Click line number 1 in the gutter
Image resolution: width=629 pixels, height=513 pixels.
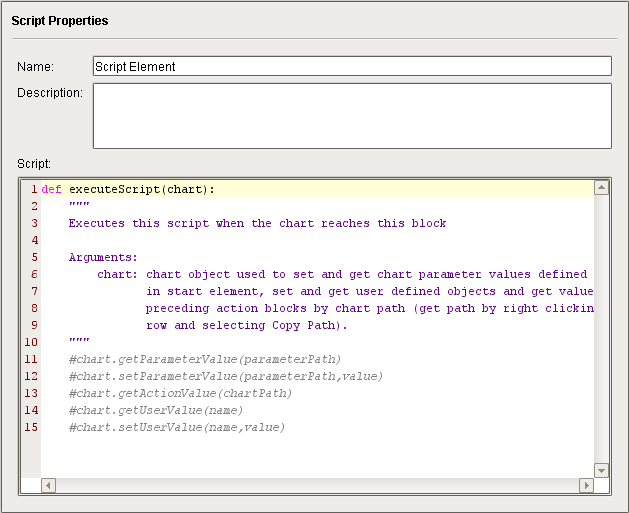click(33, 189)
